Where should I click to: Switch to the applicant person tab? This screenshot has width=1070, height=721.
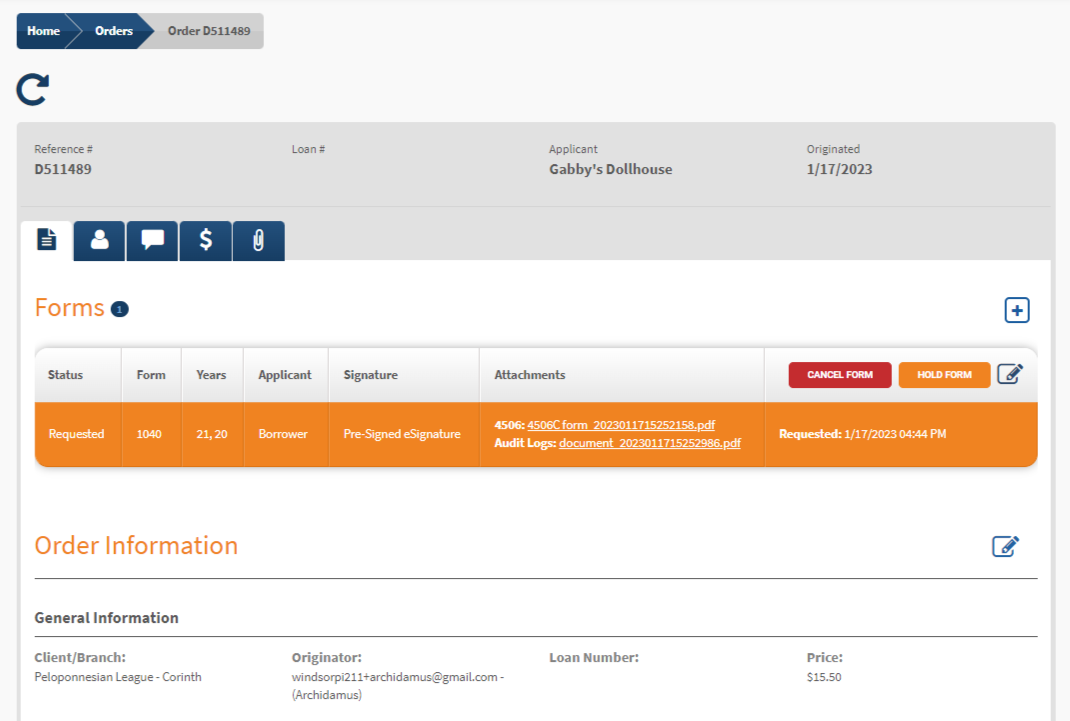[100, 240]
